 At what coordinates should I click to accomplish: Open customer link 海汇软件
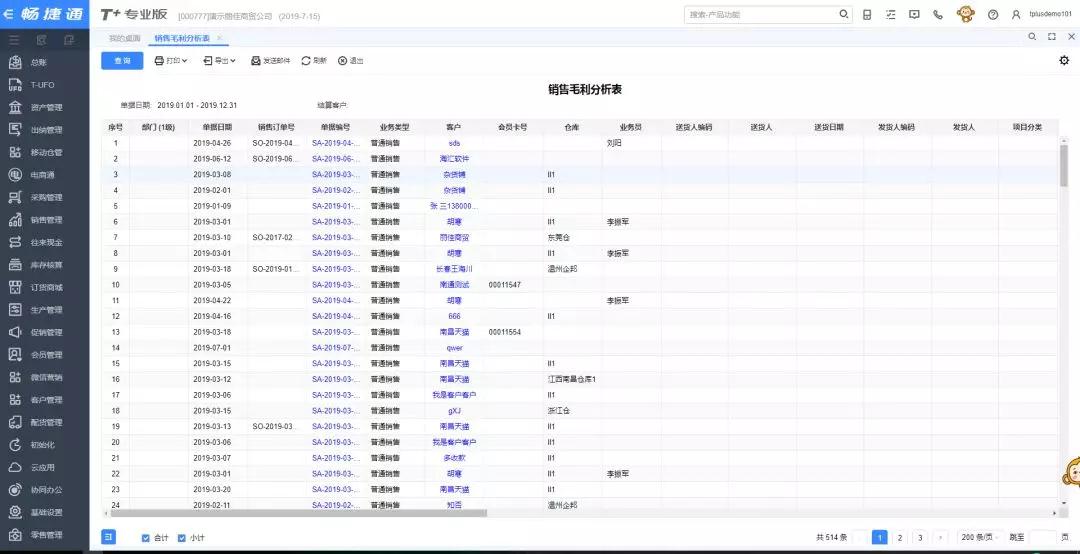tap(454, 158)
